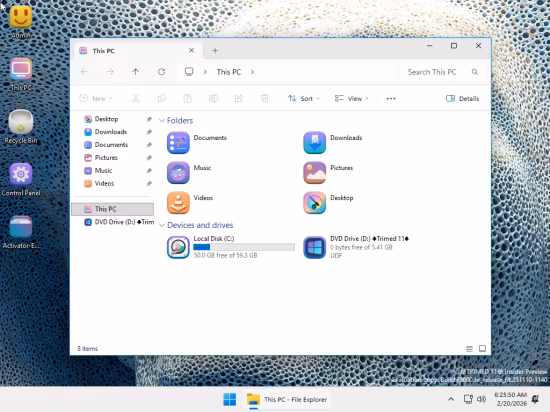Select the Videos folder icon
This screenshot has height=412, width=550.
[178, 203]
